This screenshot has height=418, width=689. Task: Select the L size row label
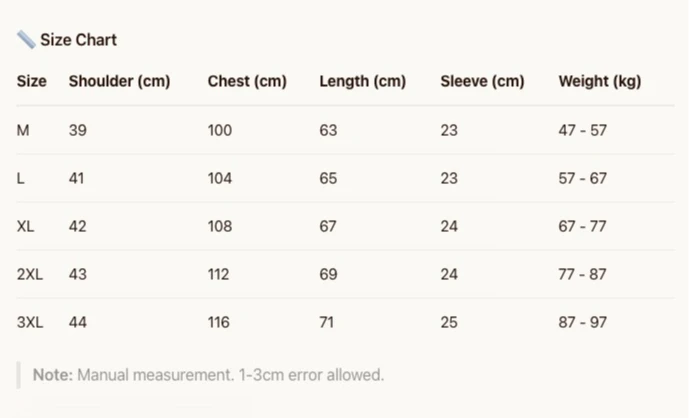click(x=21, y=178)
